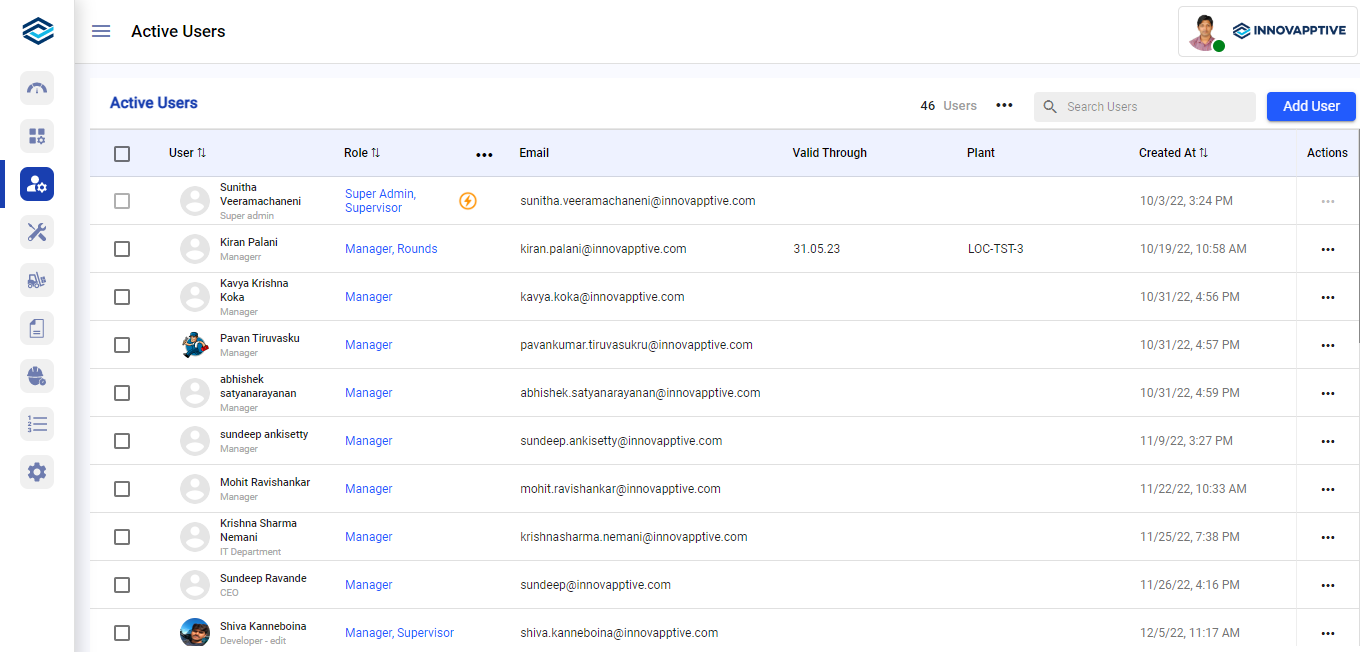1360x652 pixels.
Task: Open the document icon in sidebar
Action: (37, 328)
